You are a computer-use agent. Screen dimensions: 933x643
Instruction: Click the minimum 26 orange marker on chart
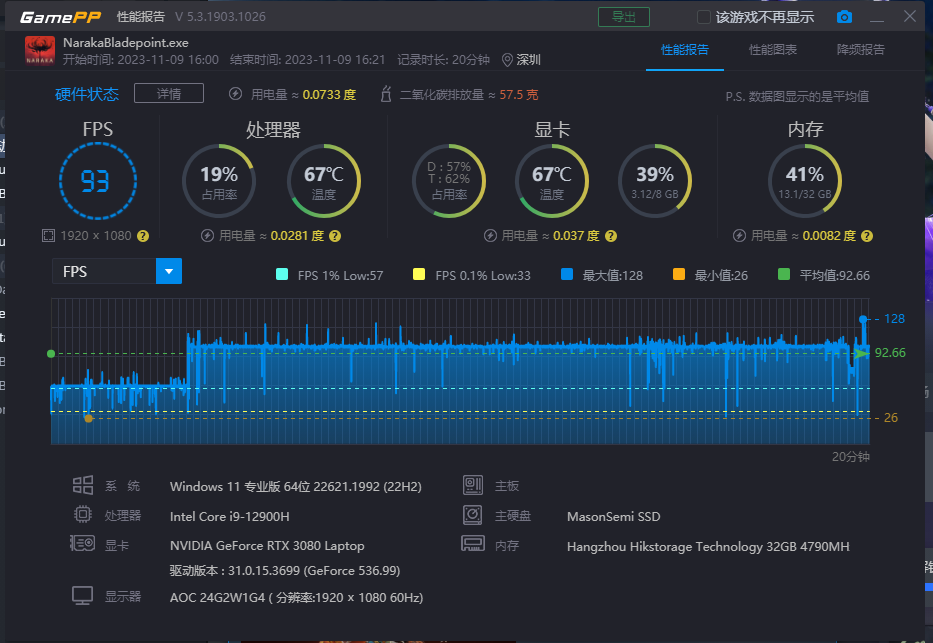coord(89,418)
